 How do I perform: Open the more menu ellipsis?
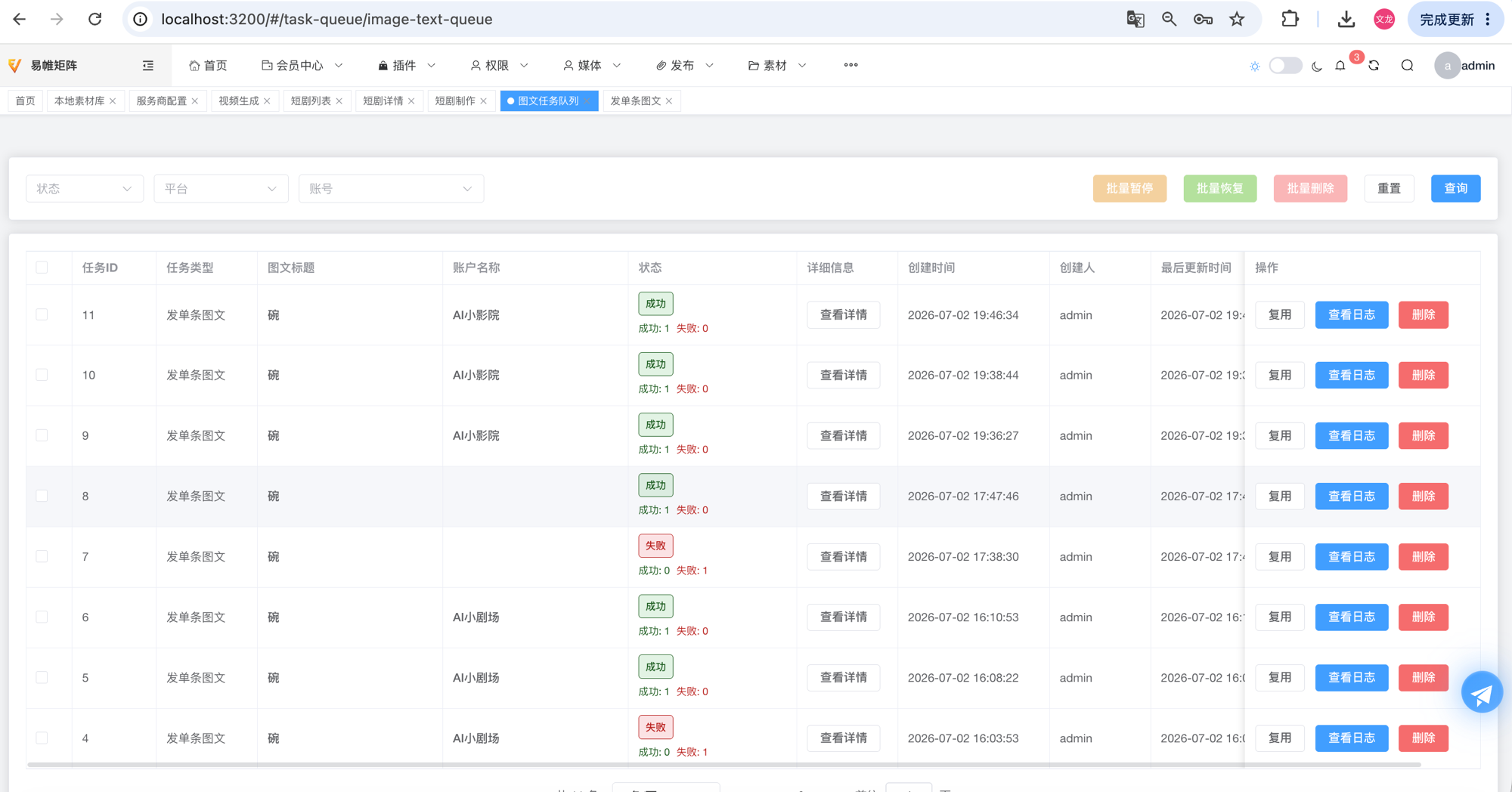[x=850, y=65]
